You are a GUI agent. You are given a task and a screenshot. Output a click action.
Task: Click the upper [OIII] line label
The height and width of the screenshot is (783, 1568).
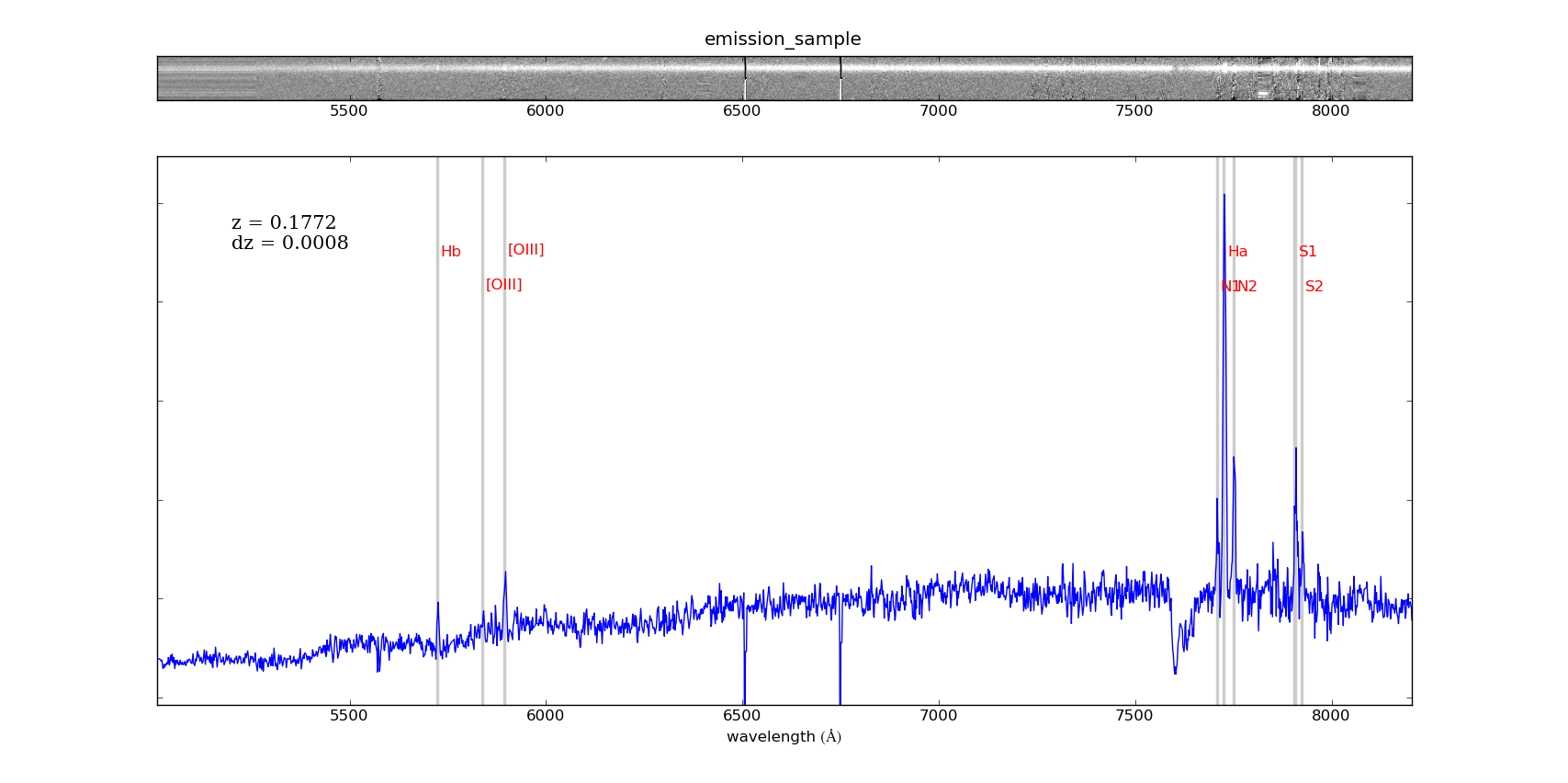click(526, 250)
